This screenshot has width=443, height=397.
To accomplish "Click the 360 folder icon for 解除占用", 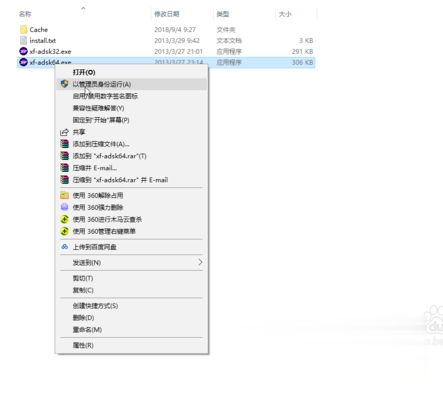I will click(64, 195).
